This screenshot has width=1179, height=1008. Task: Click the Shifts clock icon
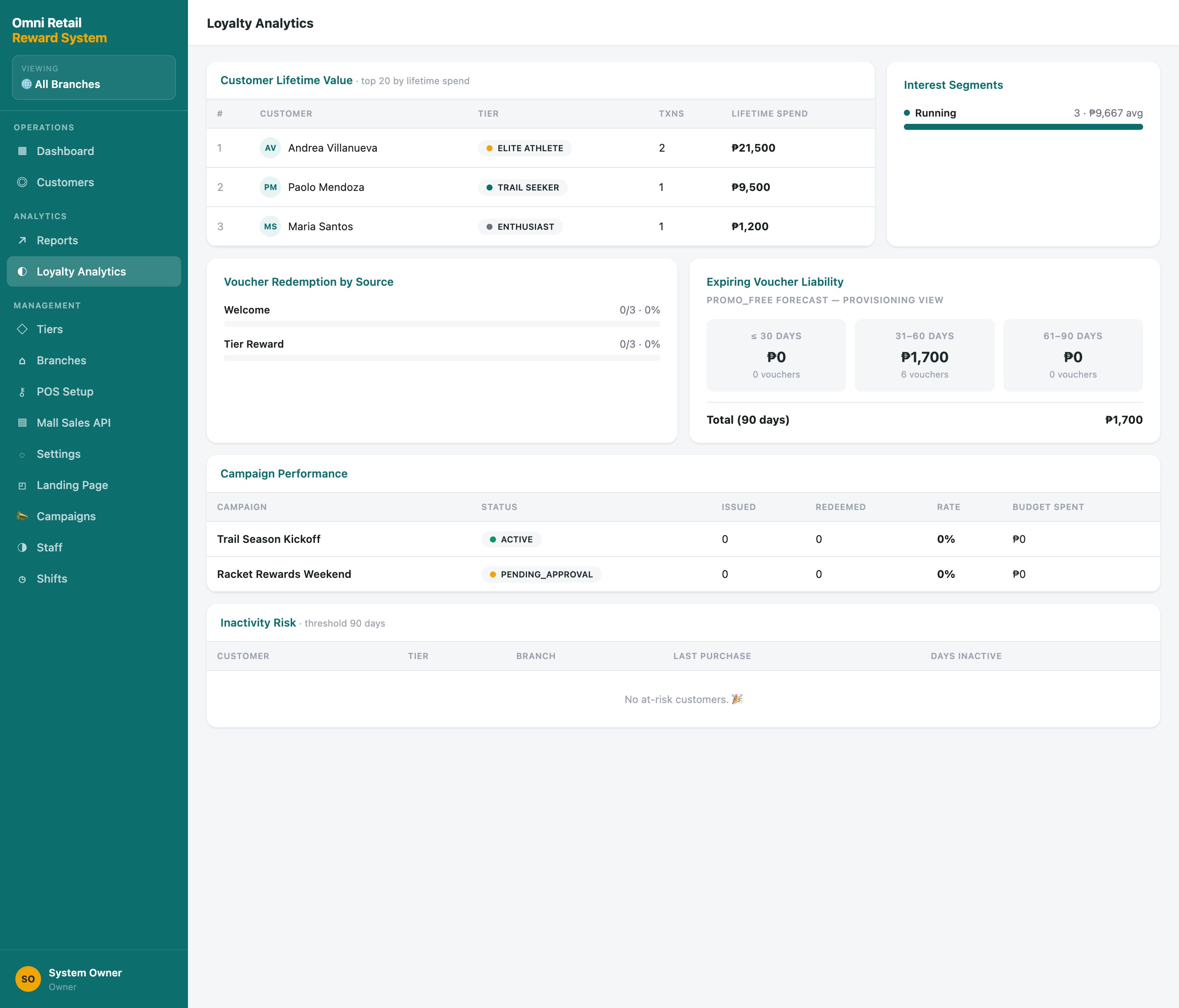tap(22, 580)
